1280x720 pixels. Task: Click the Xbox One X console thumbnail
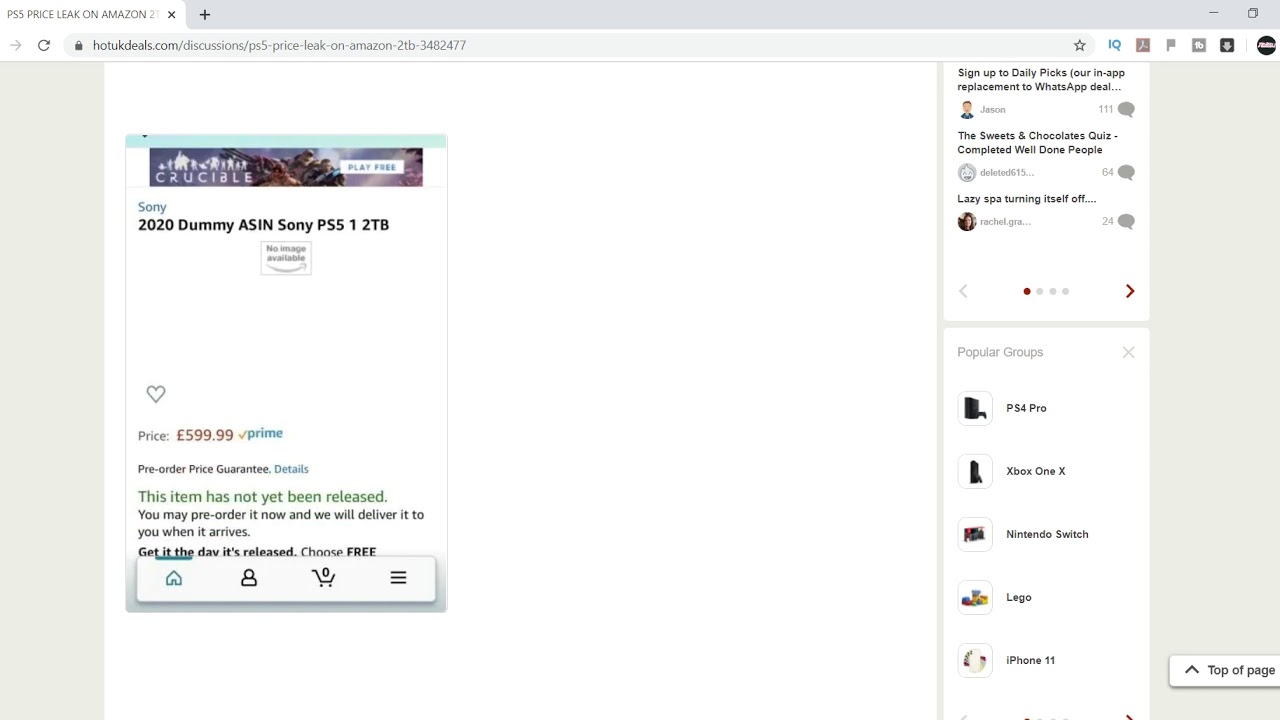(975, 471)
